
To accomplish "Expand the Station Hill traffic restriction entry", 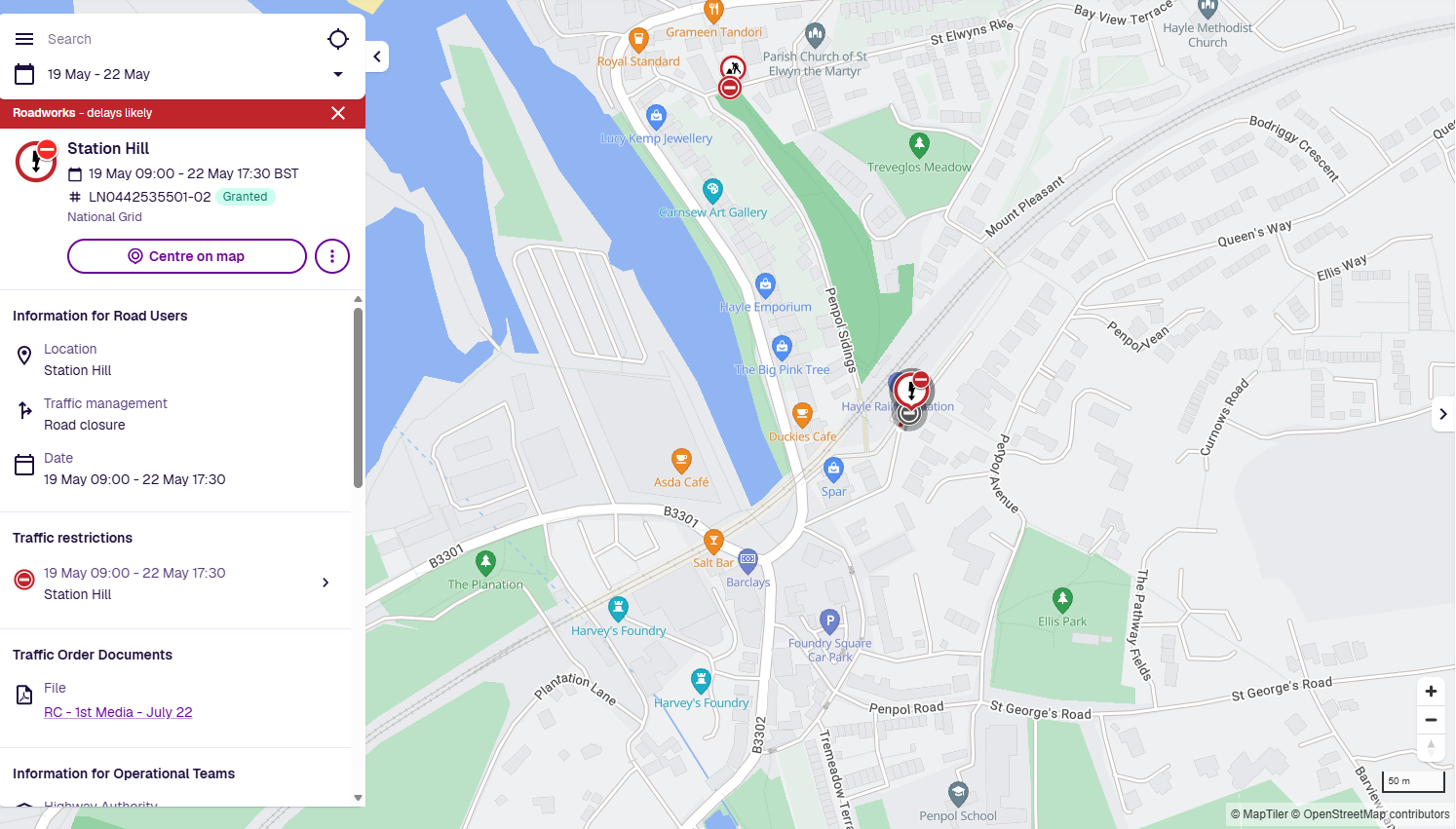I will [x=175, y=583].
